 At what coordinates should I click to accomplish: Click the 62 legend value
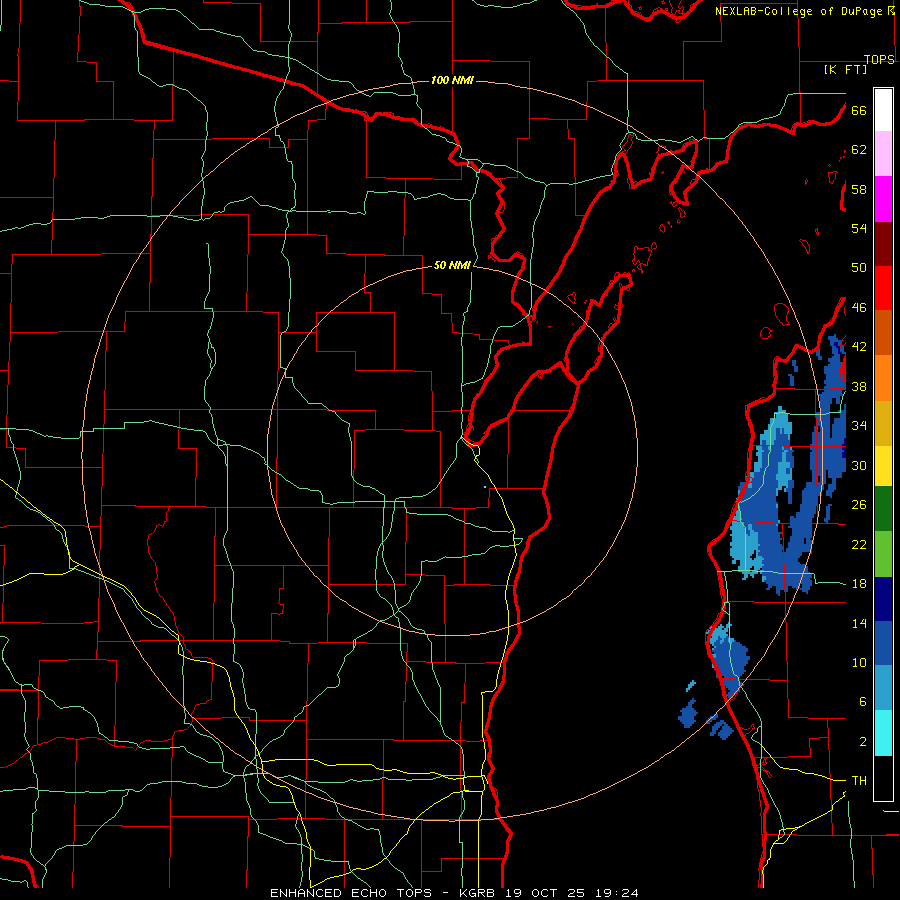(859, 150)
